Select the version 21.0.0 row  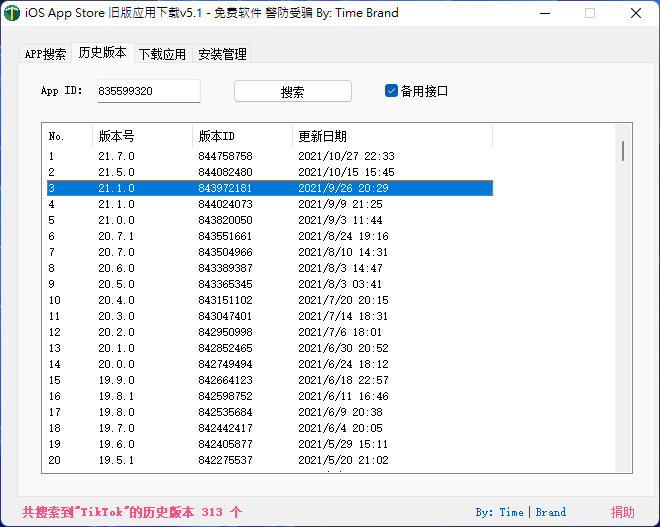(269, 220)
